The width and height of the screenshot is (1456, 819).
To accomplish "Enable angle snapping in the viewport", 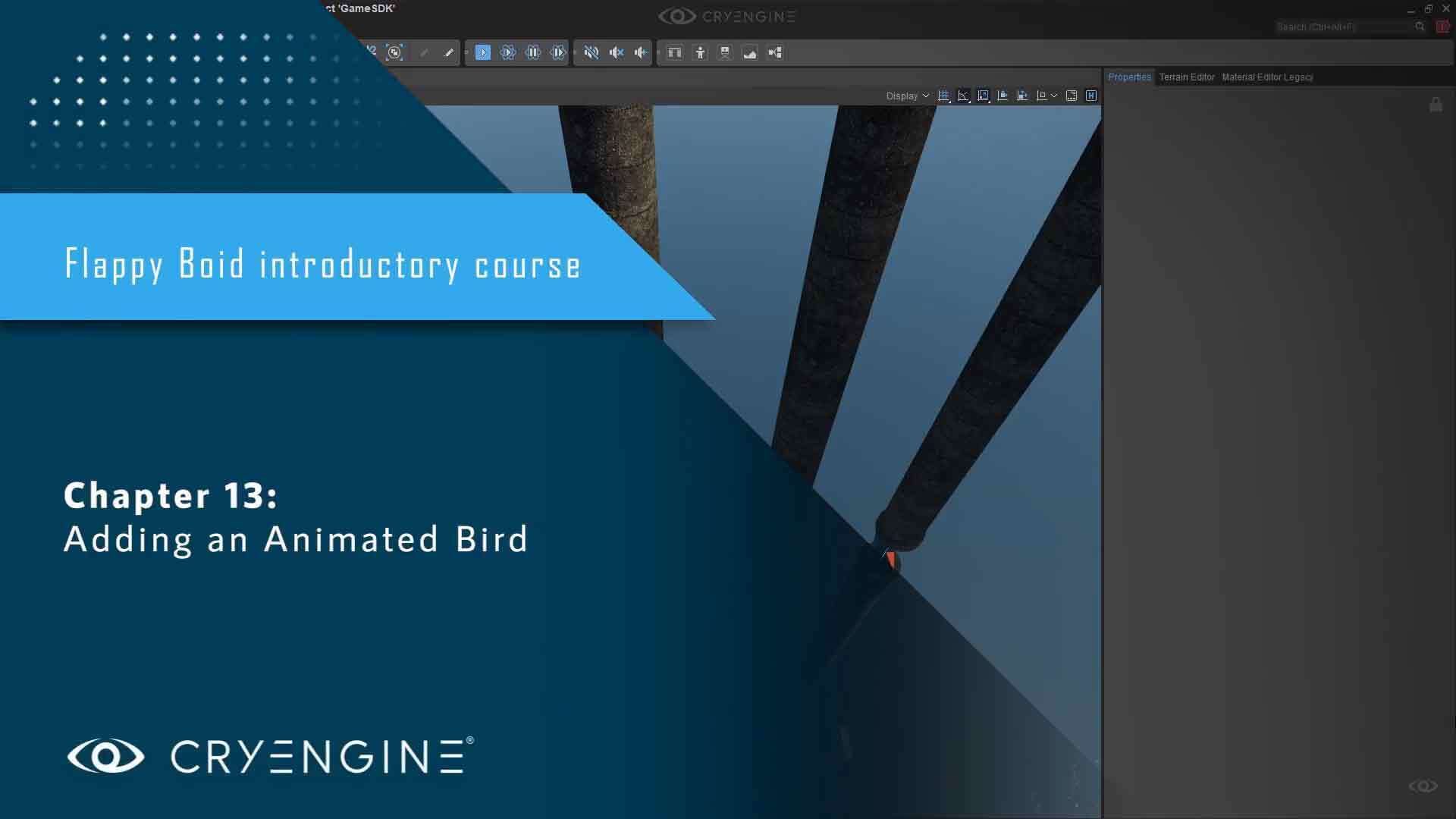I will click(x=964, y=96).
